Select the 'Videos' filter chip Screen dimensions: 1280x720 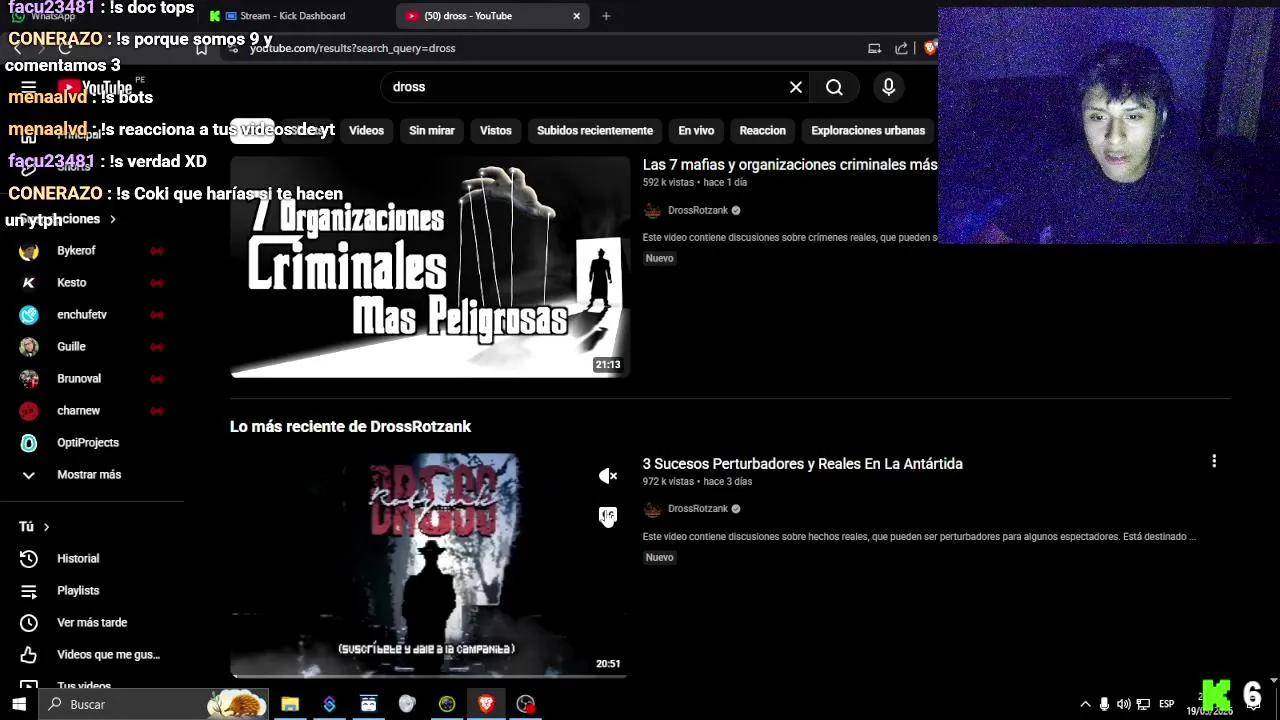pos(366,130)
